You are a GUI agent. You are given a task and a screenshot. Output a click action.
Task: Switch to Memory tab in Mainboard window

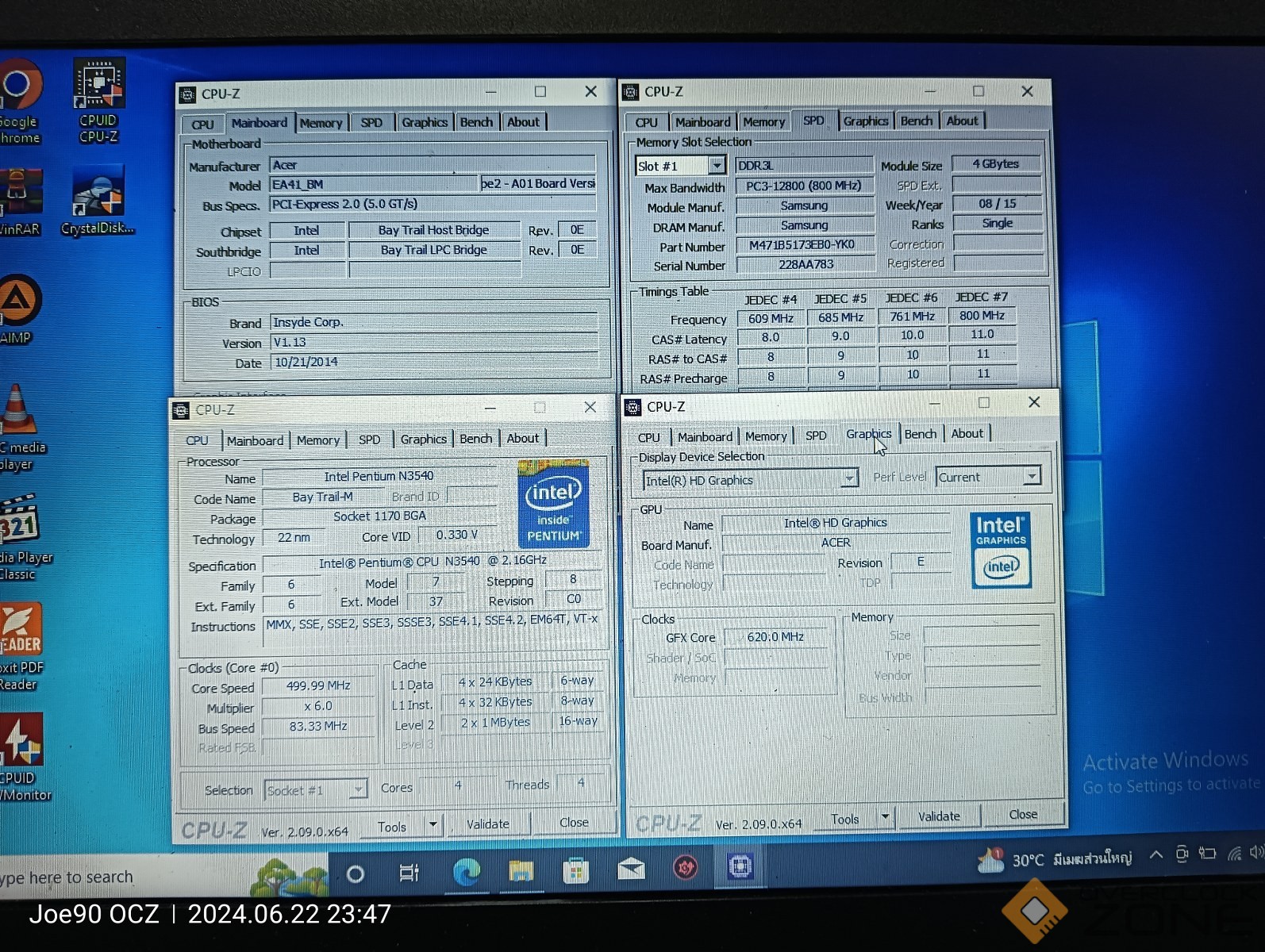tap(321, 123)
